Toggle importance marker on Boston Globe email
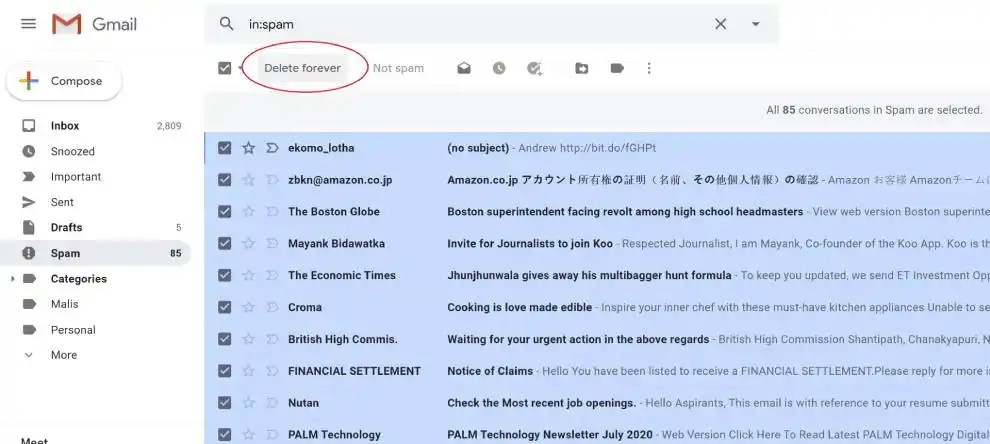 point(272,212)
